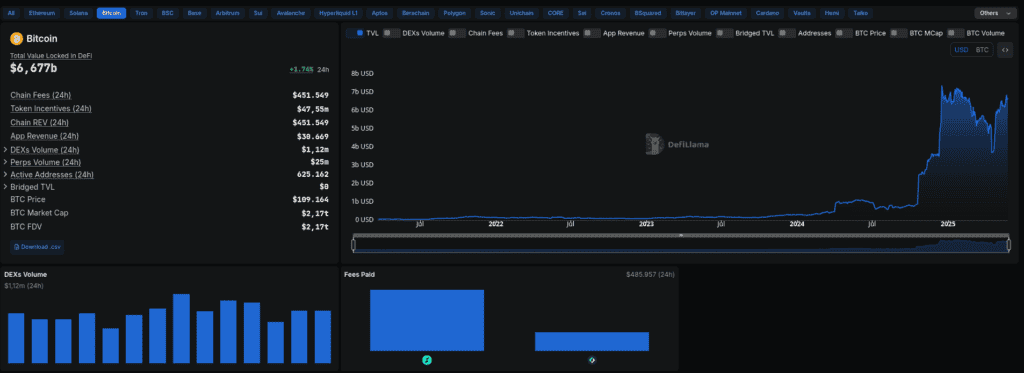
Task: Click the right handle of chart range slider
Action: coord(1009,245)
